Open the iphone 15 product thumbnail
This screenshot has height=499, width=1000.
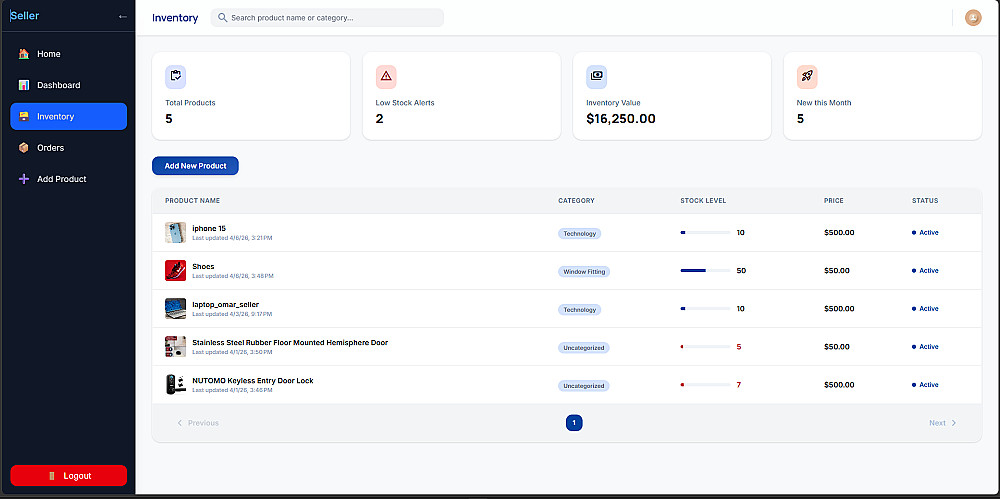[x=175, y=232]
